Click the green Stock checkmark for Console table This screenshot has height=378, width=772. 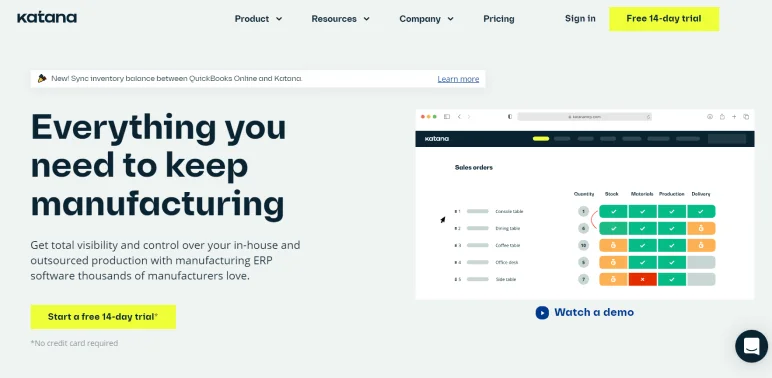pos(613,212)
